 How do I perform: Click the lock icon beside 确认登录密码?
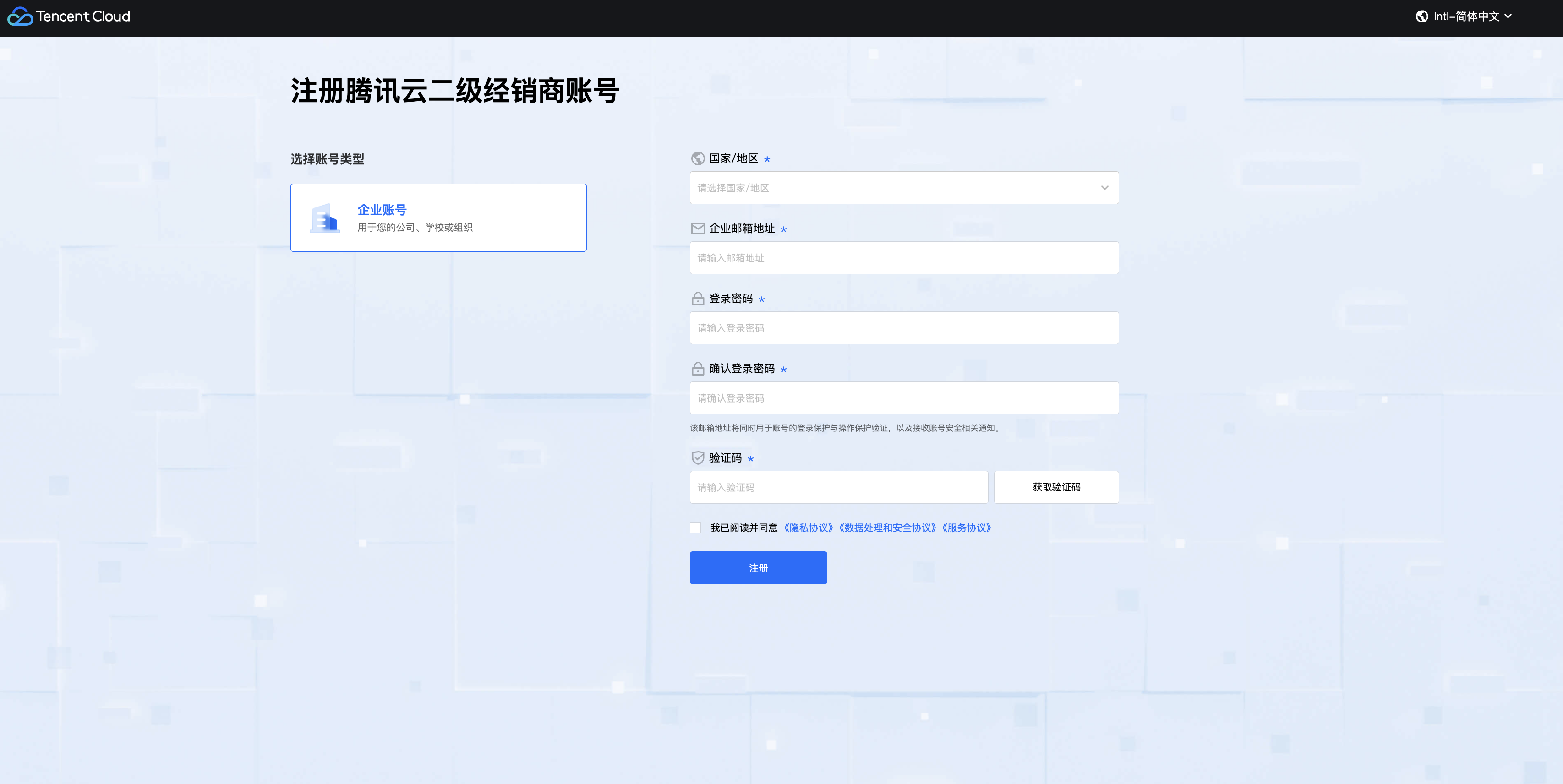(698, 369)
